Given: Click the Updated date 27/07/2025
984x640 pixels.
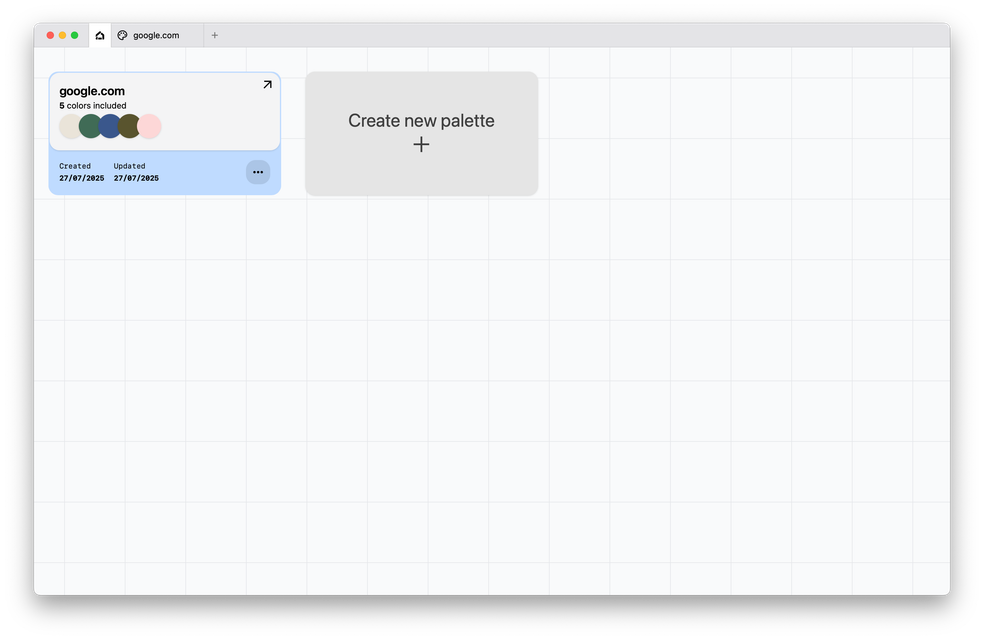Looking at the screenshot, I should (x=136, y=178).
